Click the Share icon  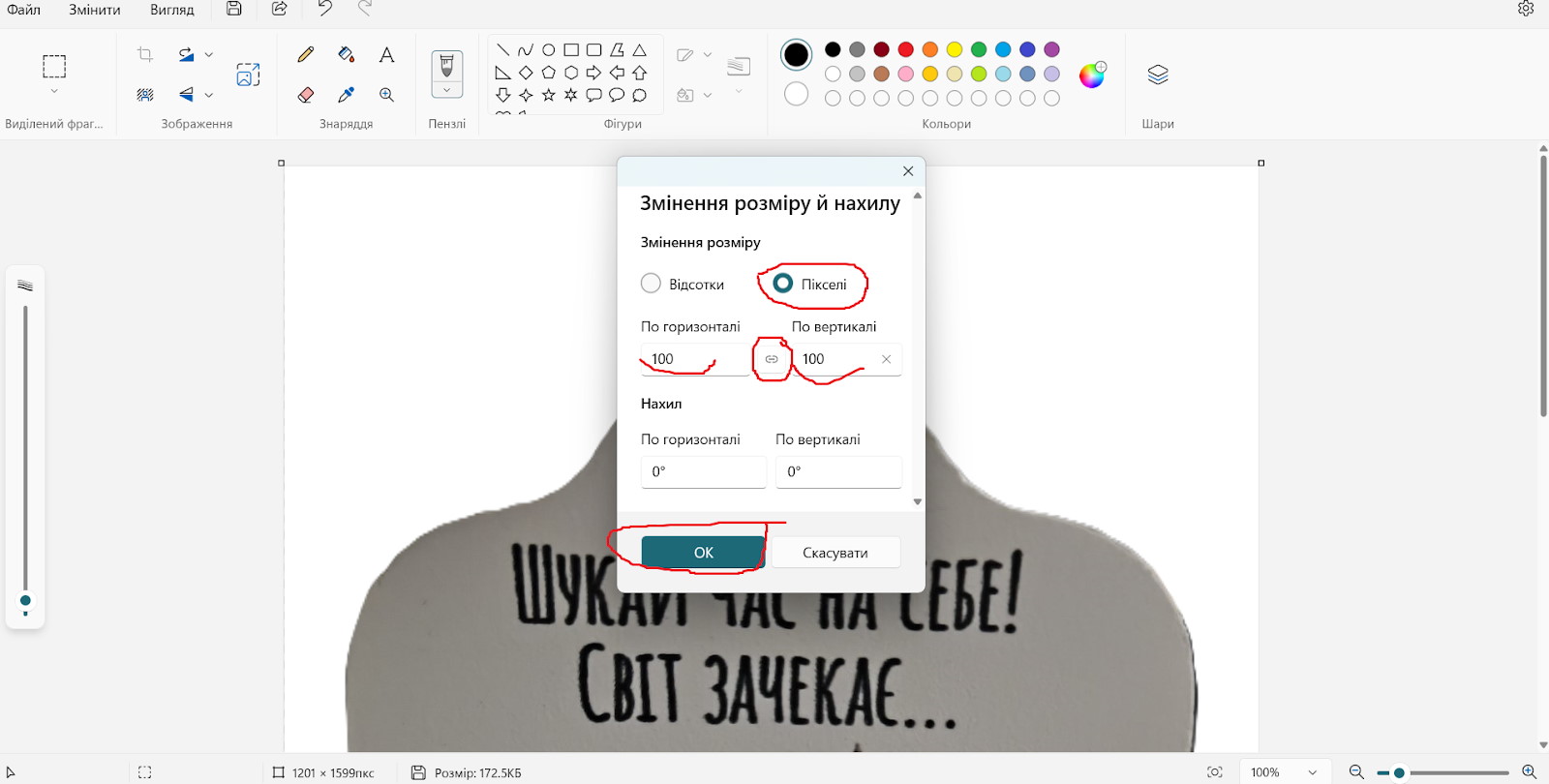tap(279, 9)
